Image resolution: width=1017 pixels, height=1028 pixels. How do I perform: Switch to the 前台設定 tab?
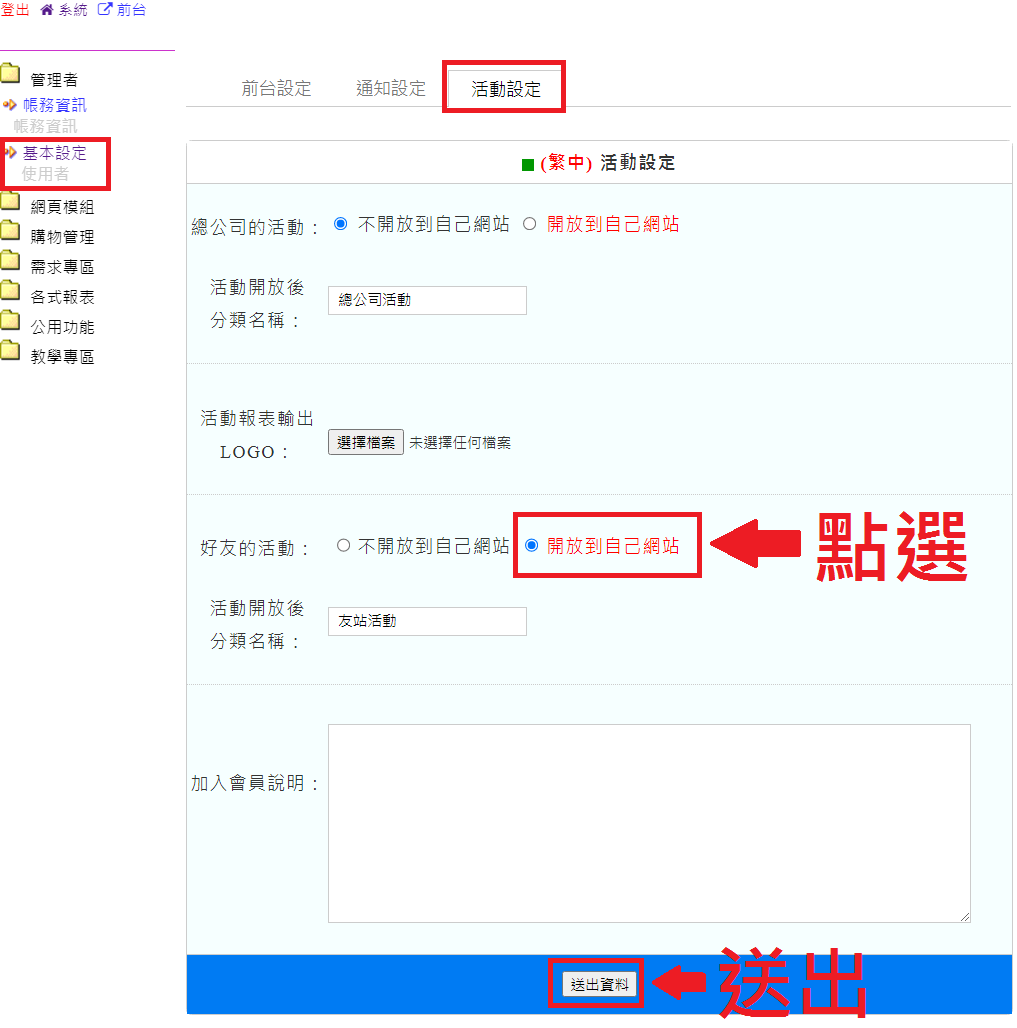pyautogui.click(x=276, y=88)
